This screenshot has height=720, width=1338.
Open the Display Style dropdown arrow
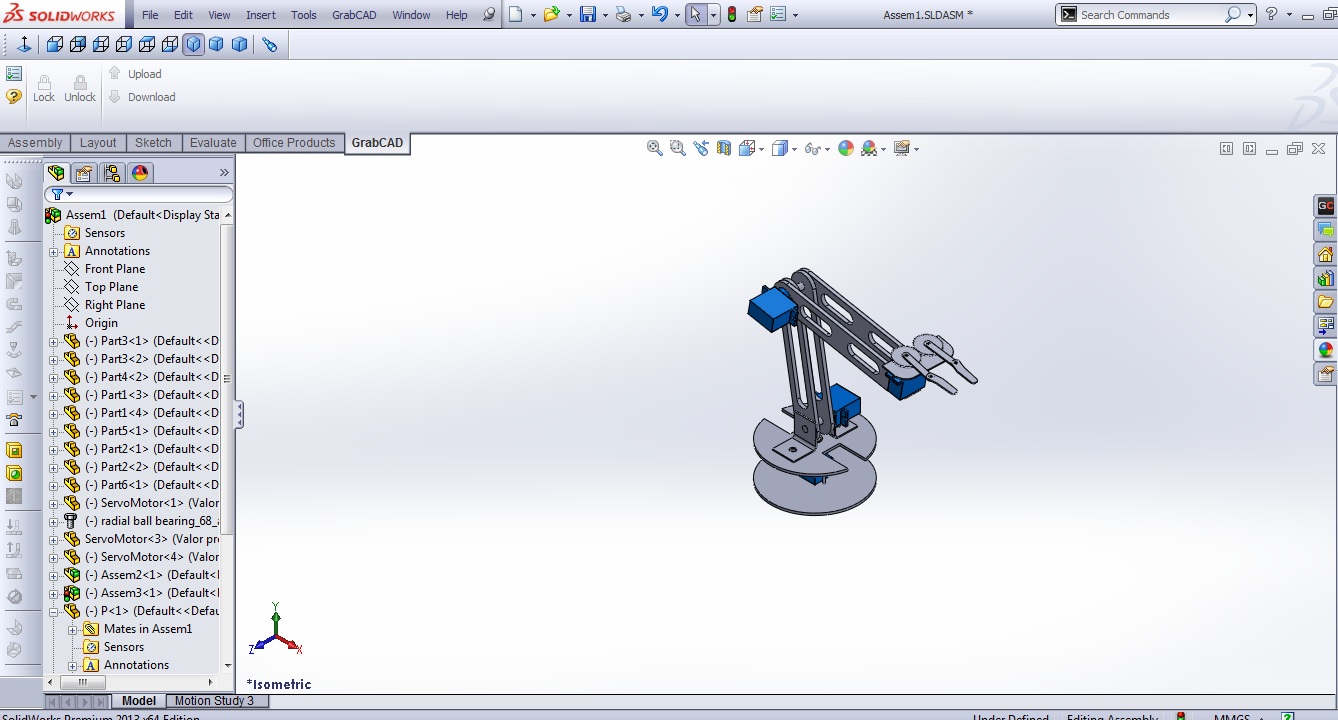click(794, 149)
